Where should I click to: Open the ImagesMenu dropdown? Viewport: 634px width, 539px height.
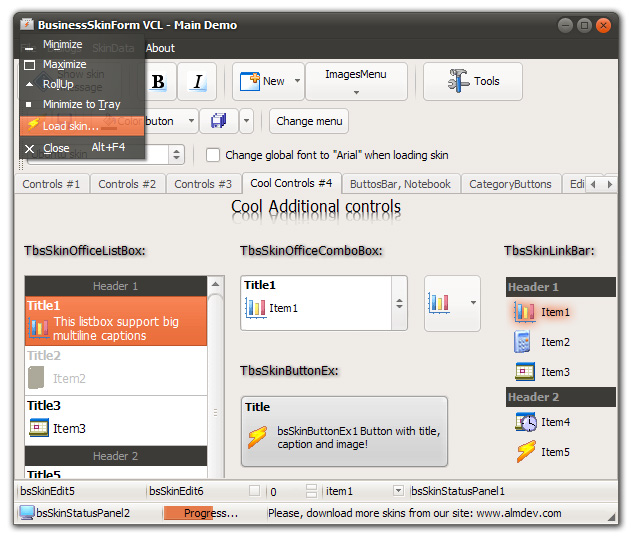[x=356, y=81]
